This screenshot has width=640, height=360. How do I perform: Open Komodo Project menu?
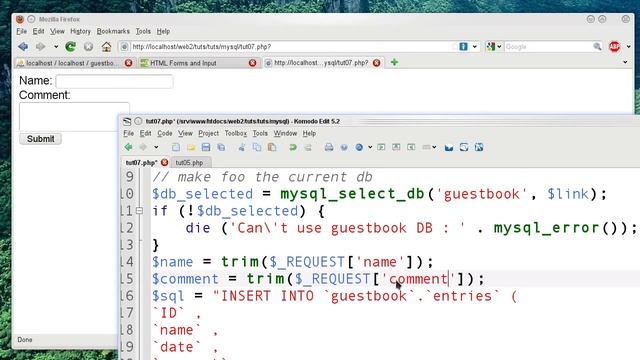tap(209, 133)
